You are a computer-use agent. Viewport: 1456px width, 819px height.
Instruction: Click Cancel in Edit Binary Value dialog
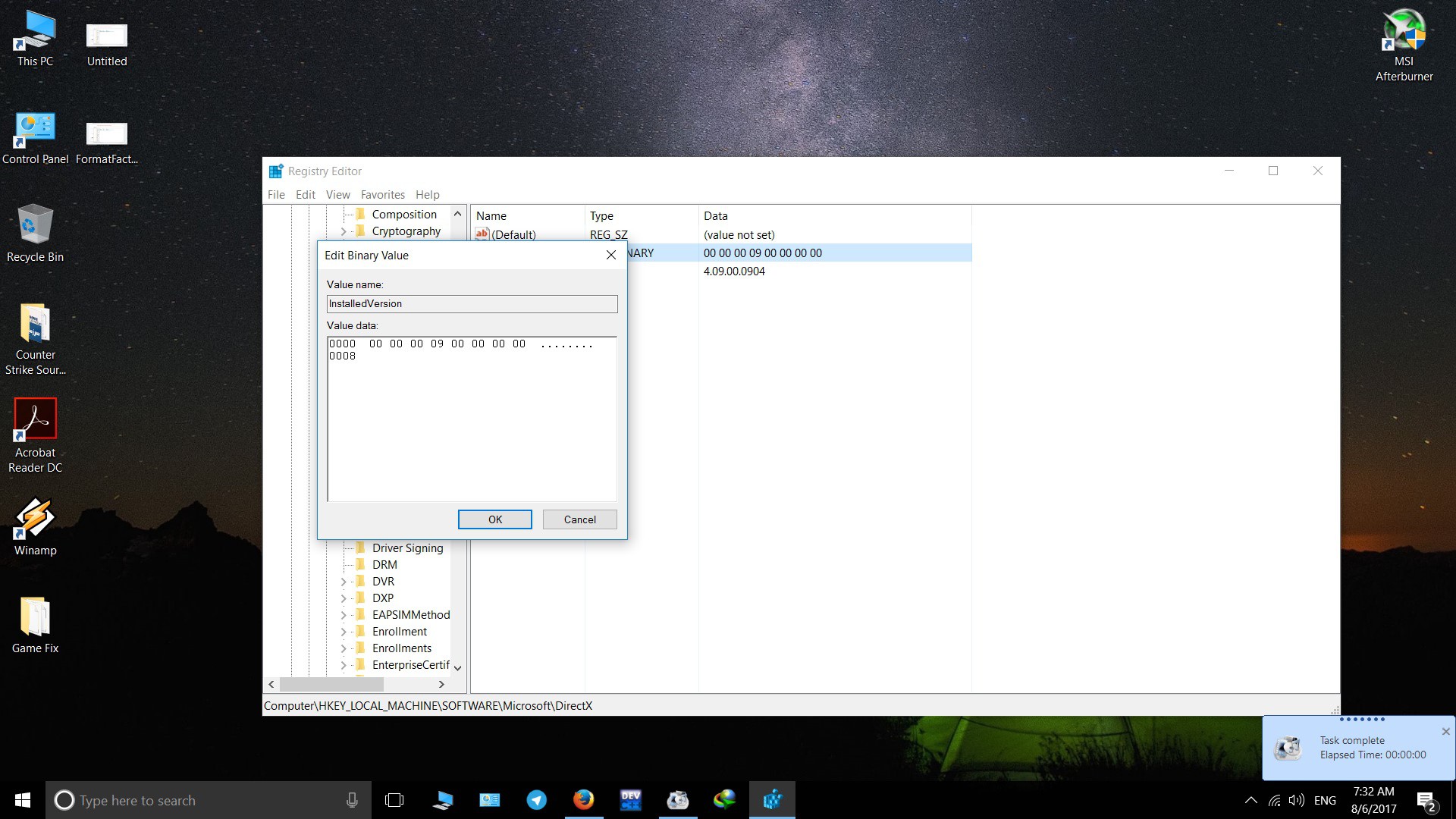(x=579, y=519)
